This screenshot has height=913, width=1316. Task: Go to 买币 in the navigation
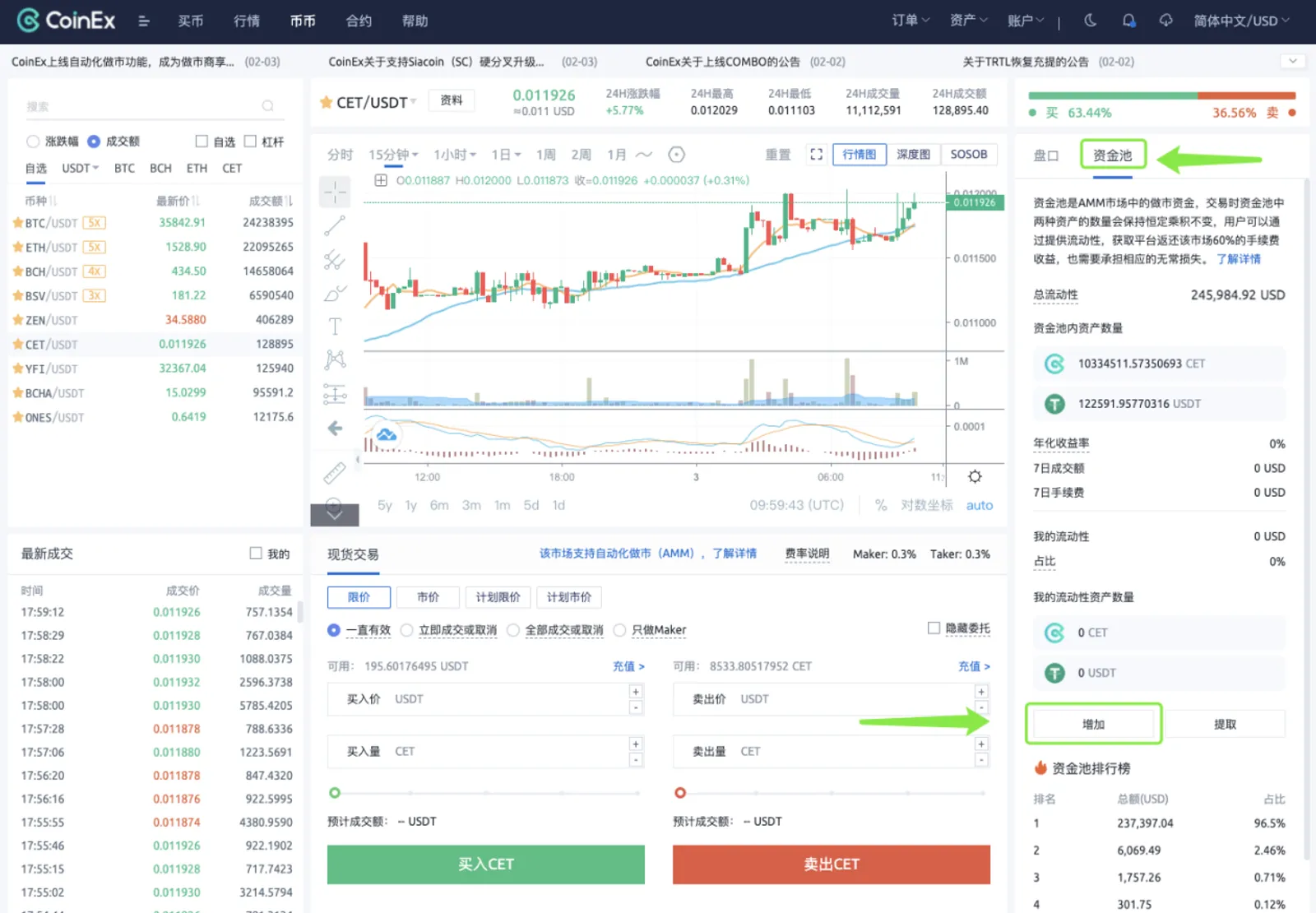(190, 21)
